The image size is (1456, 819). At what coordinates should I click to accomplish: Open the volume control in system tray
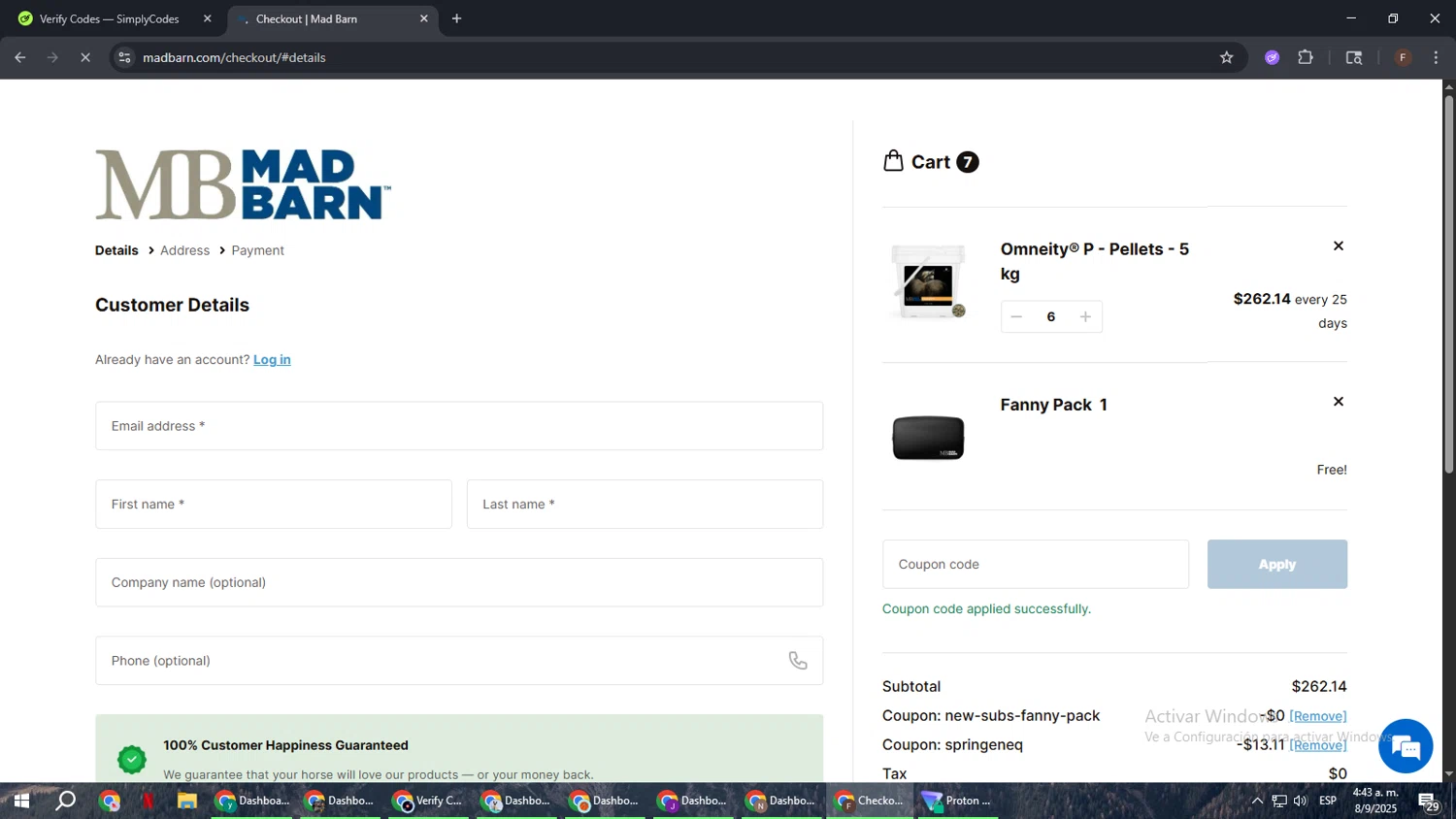(1301, 801)
